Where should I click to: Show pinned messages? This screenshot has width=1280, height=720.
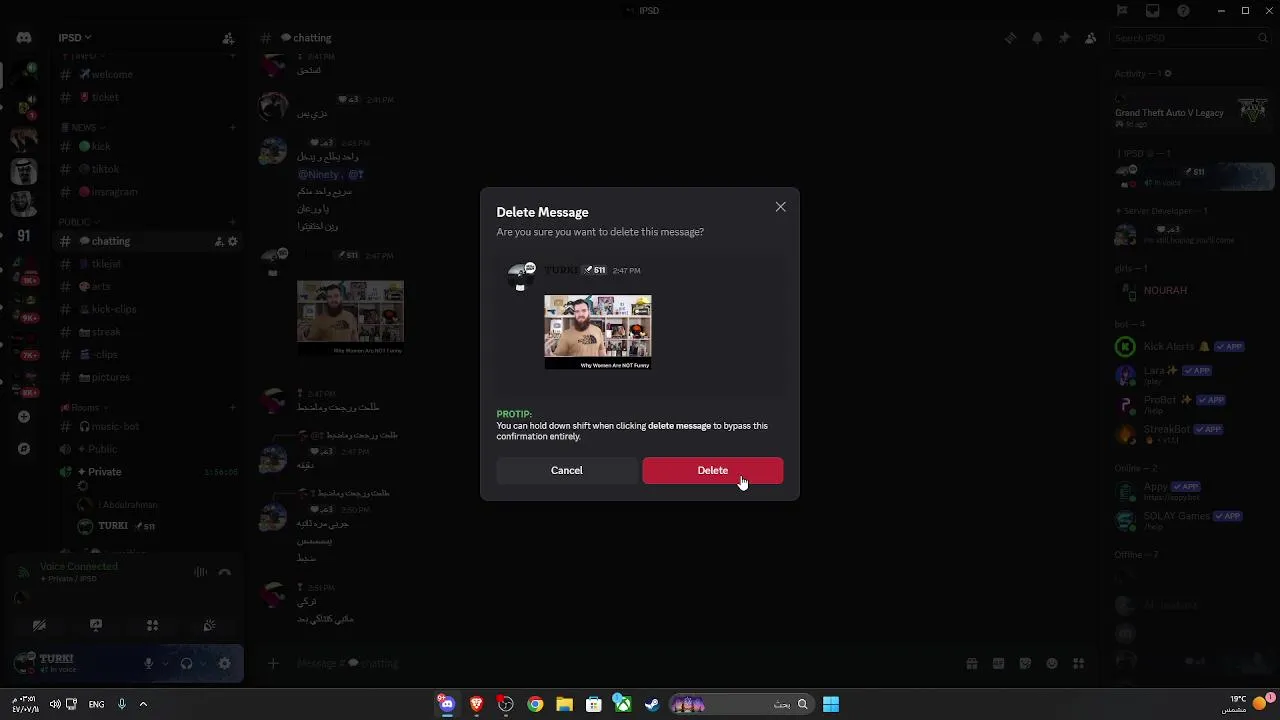point(1064,38)
